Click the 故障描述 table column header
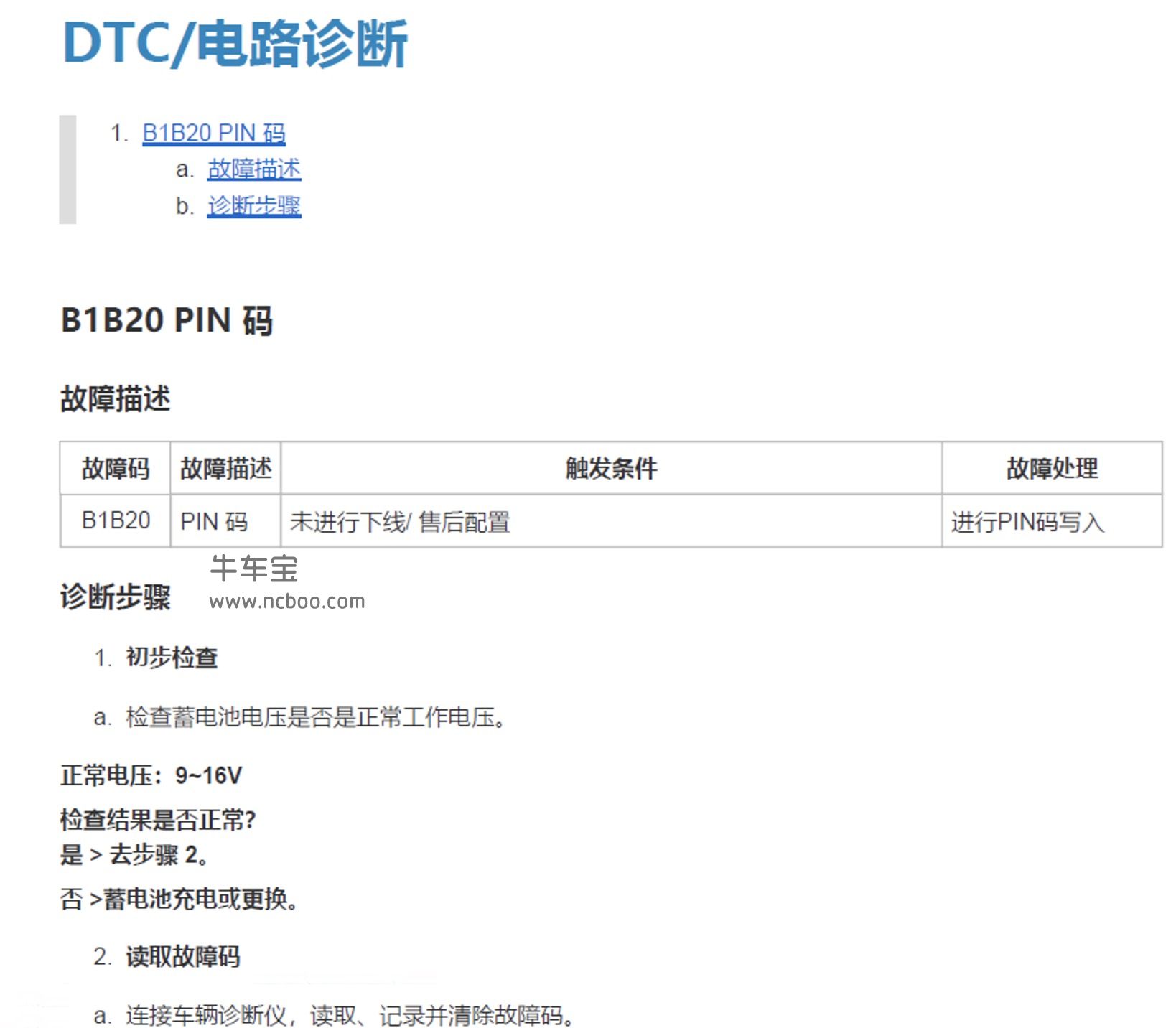 (225, 468)
